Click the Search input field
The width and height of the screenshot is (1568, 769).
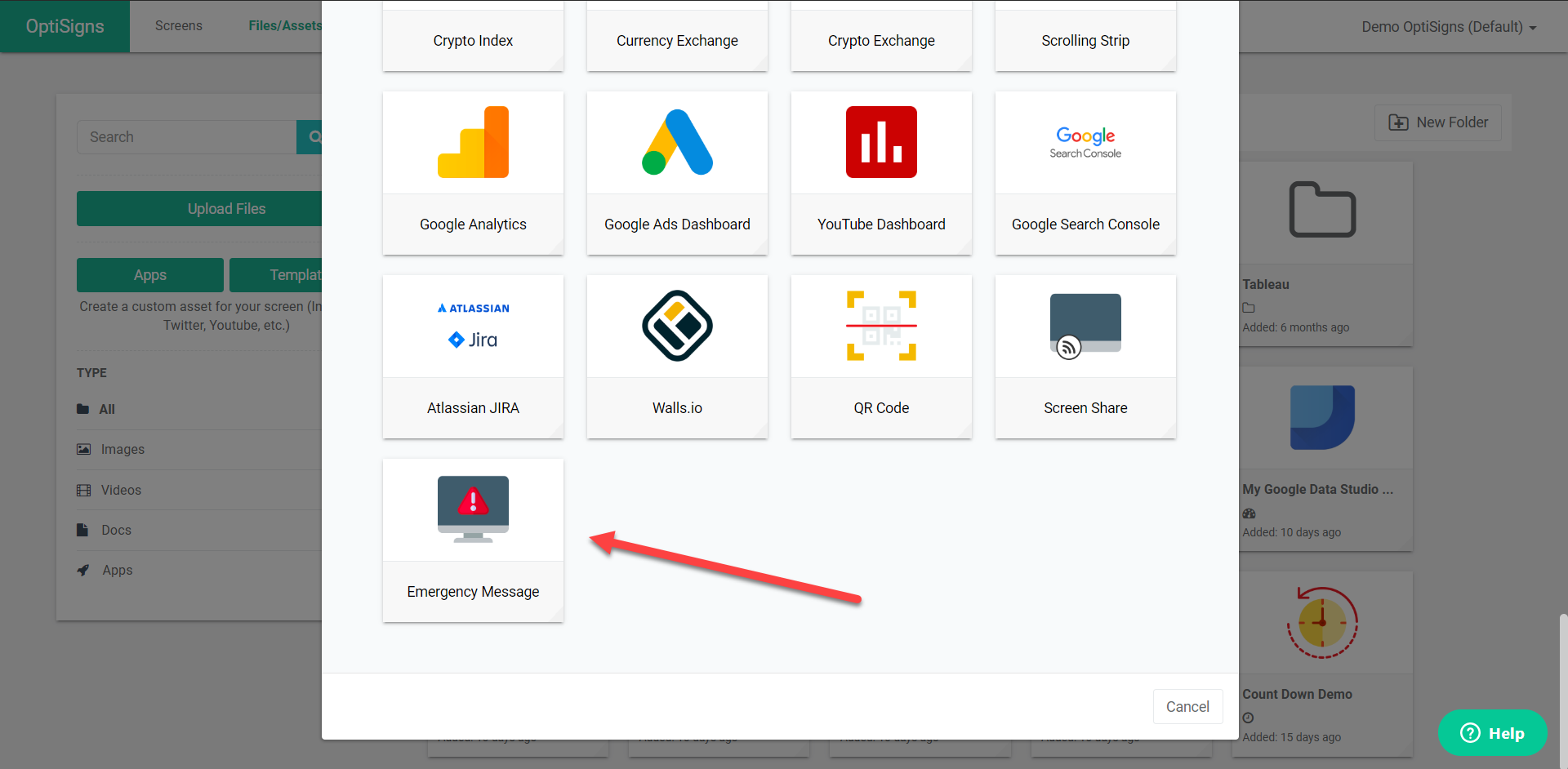coord(186,137)
